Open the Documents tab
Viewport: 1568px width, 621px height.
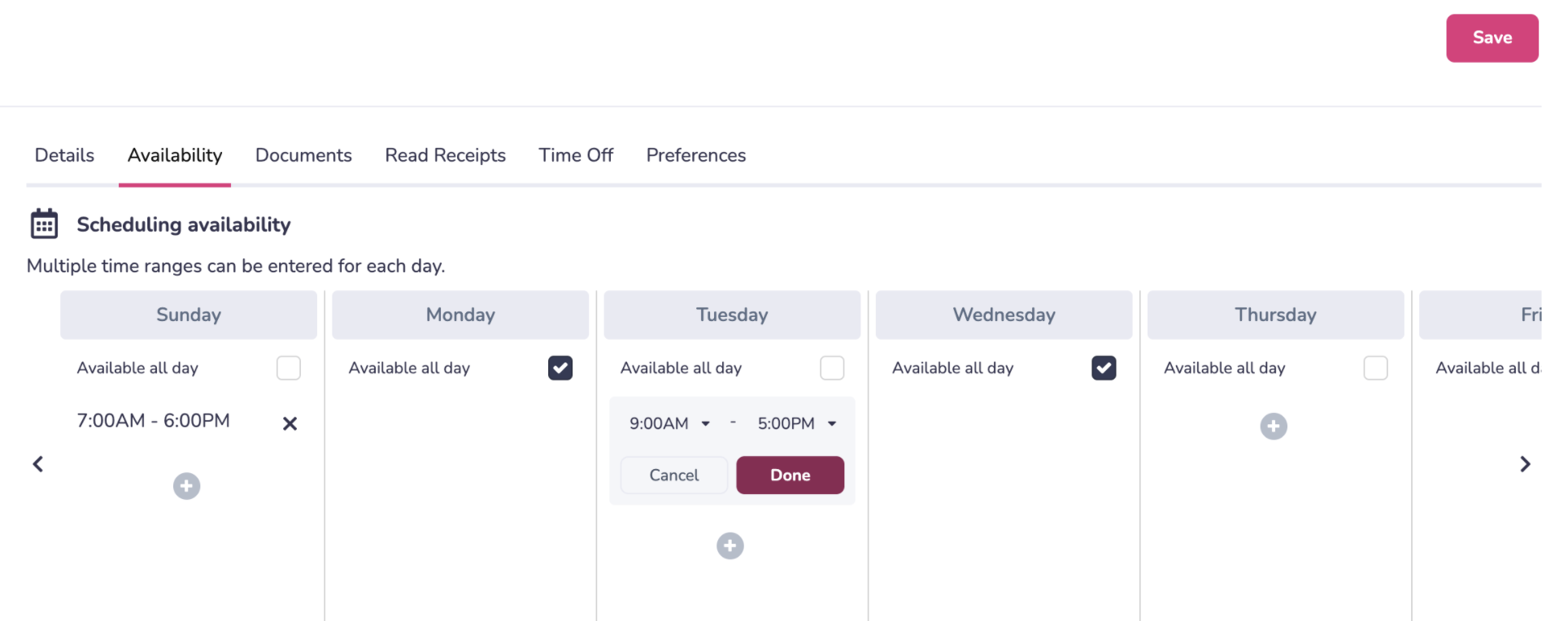pyautogui.click(x=303, y=155)
